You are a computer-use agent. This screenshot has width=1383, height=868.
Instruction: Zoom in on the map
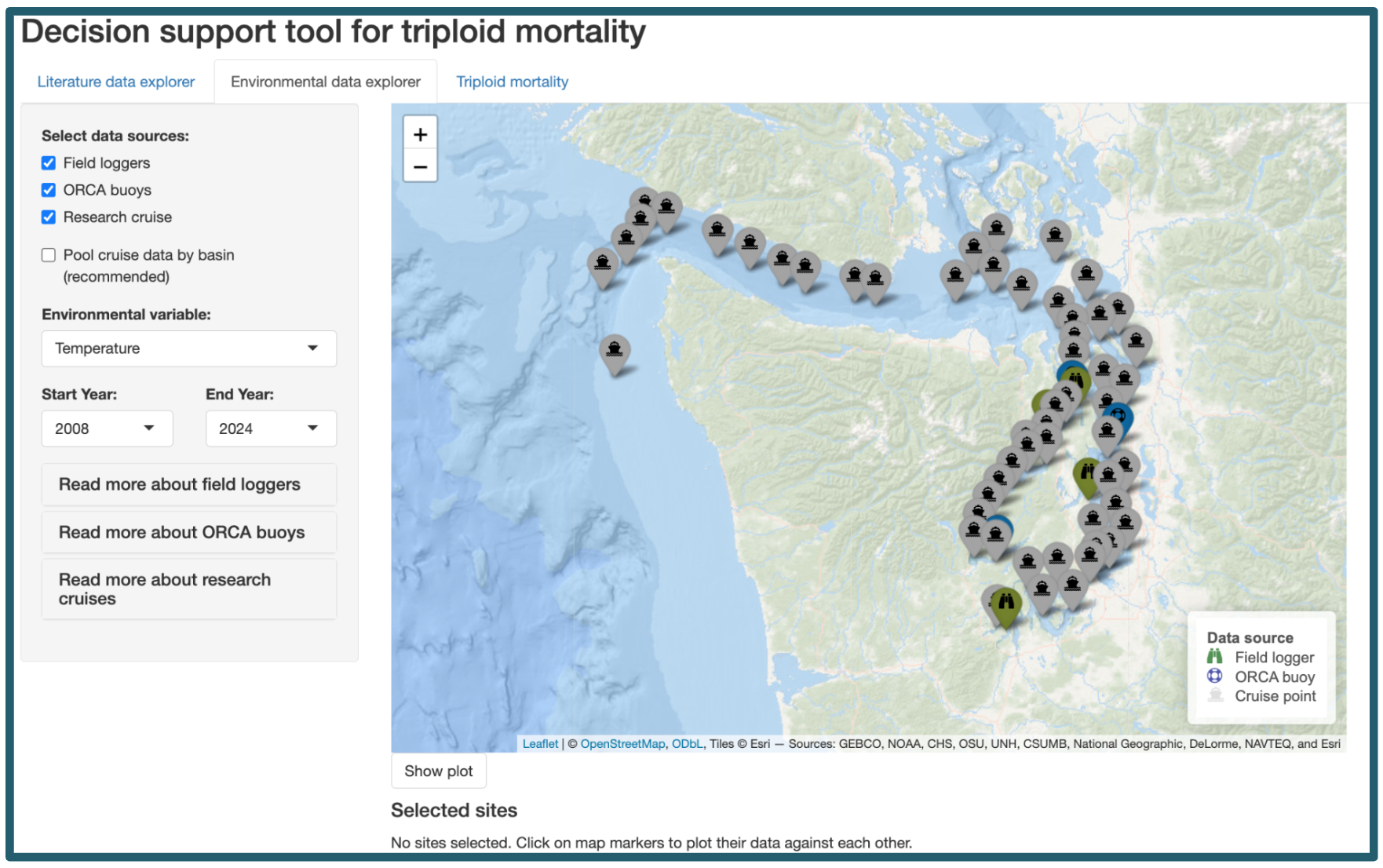coord(420,135)
